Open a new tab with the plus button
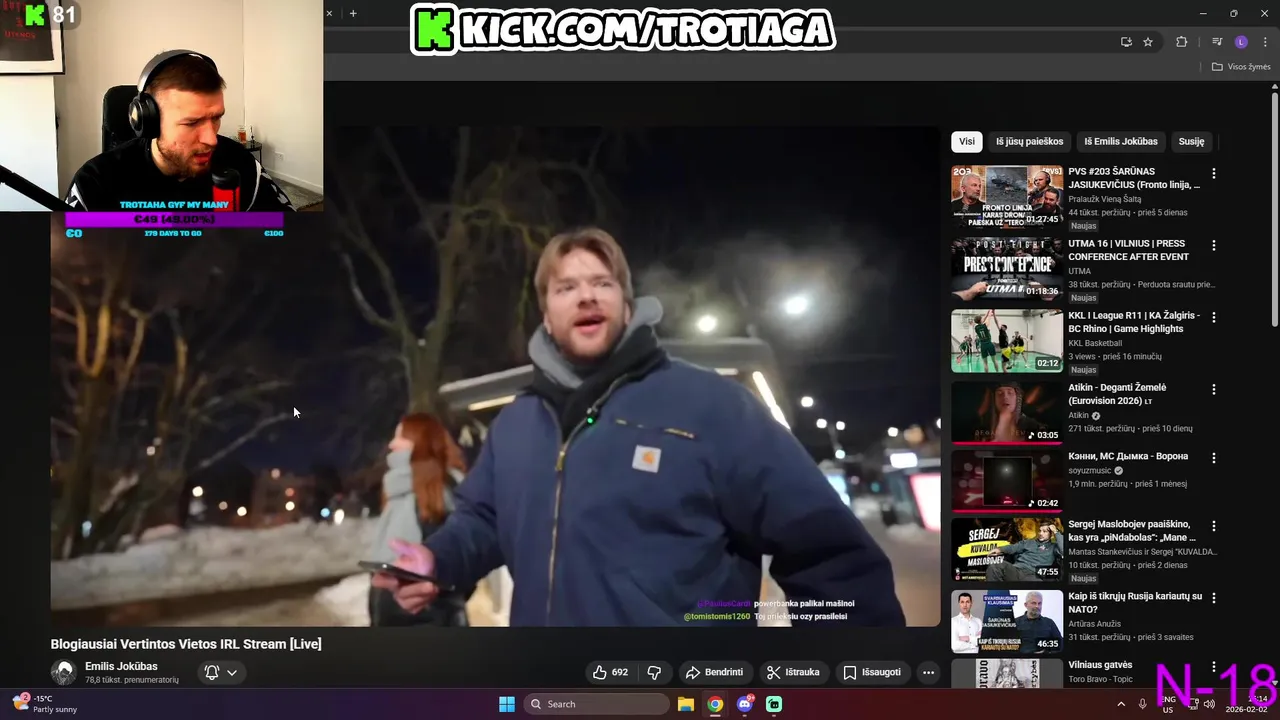Image resolution: width=1280 pixels, height=720 pixels. [353, 13]
